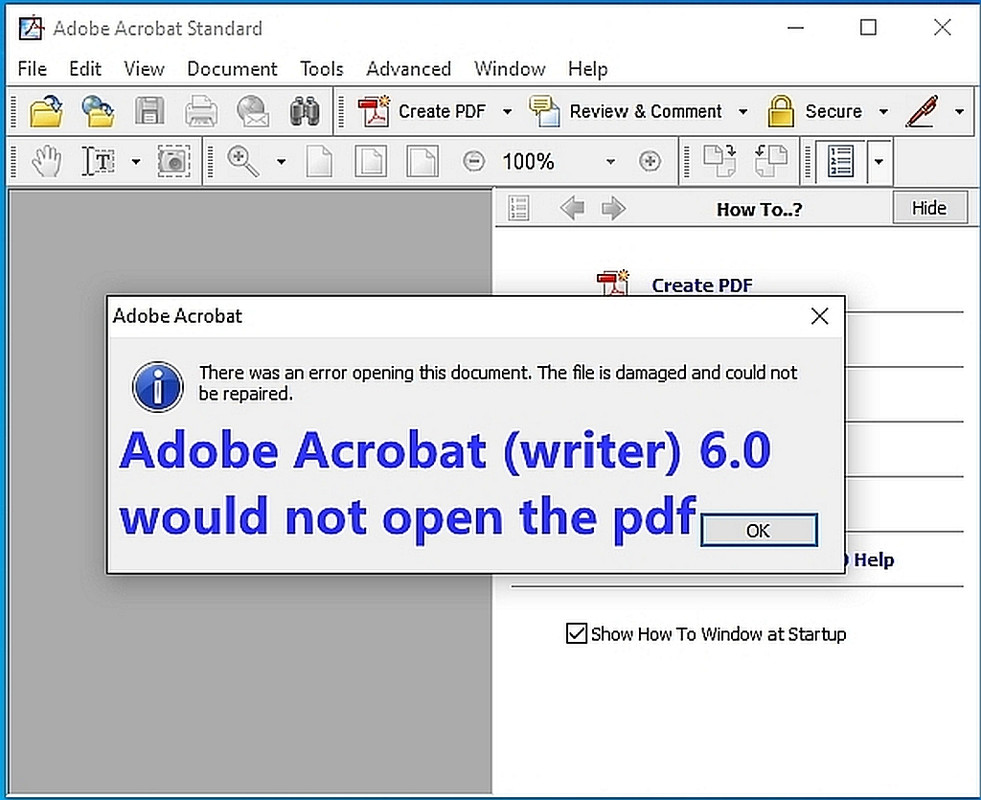
Task: Select the Zoom In magnifier tool
Action: pos(243,161)
